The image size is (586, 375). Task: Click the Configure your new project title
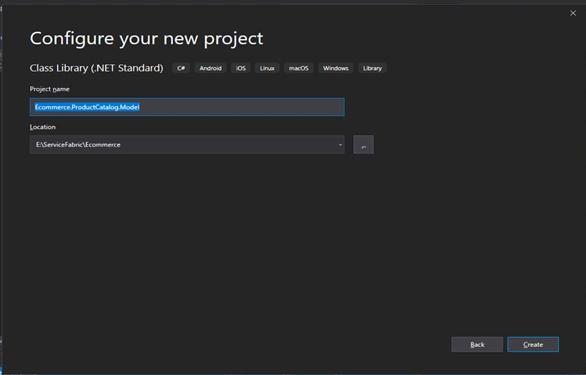point(146,39)
